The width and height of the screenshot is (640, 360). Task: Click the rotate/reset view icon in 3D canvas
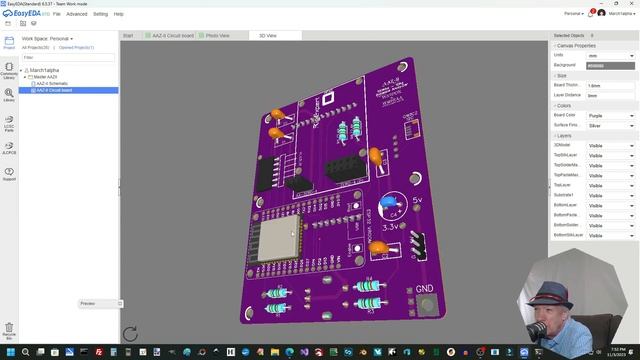point(130,334)
